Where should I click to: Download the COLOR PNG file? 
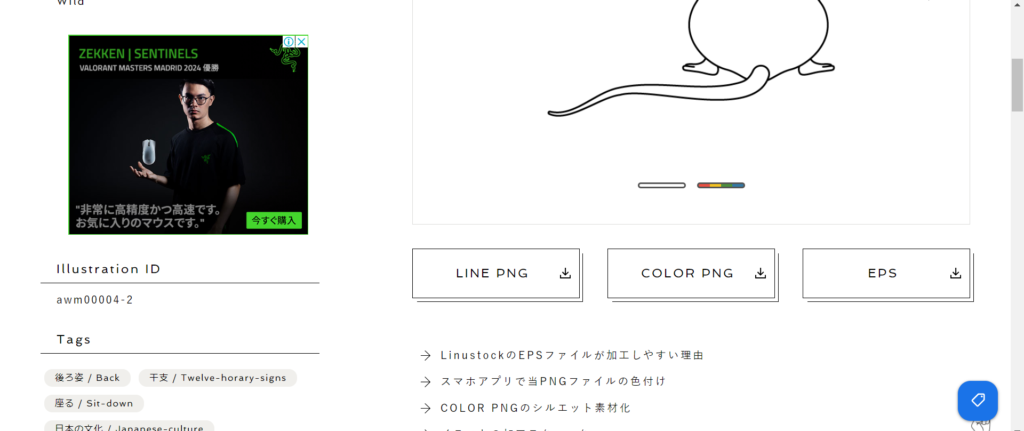click(691, 273)
